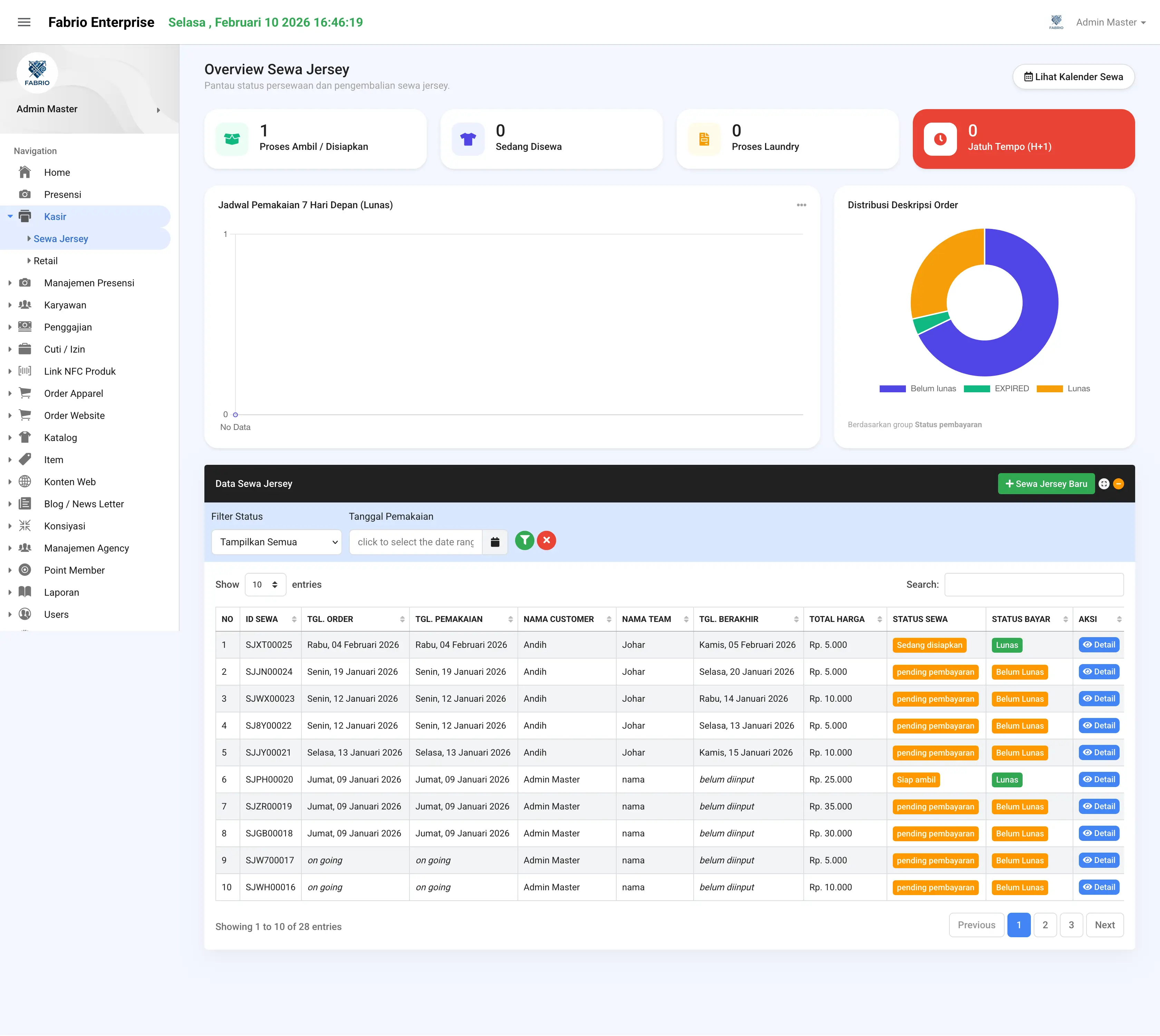Toggle Lunas legend swatch in chart

pyautogui.click(x=1049, y=389)
